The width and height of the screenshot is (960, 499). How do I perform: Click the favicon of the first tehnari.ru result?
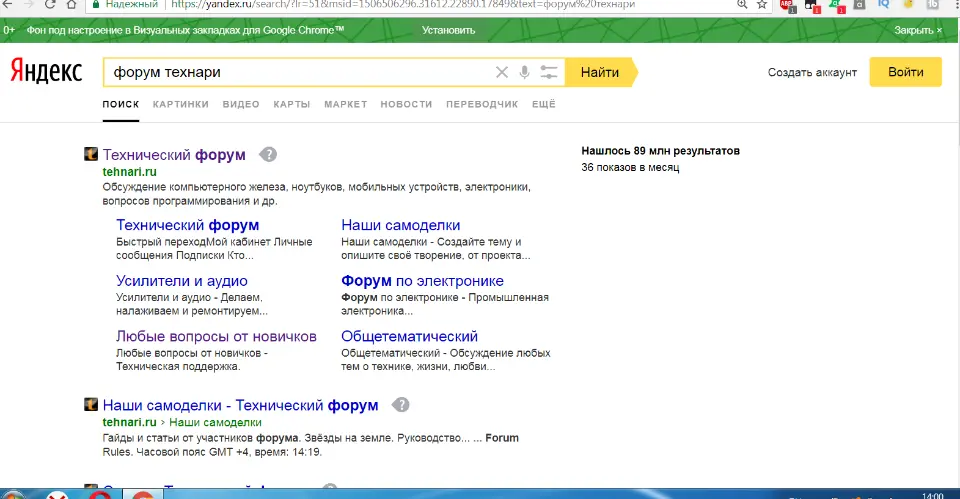(91, 154)
